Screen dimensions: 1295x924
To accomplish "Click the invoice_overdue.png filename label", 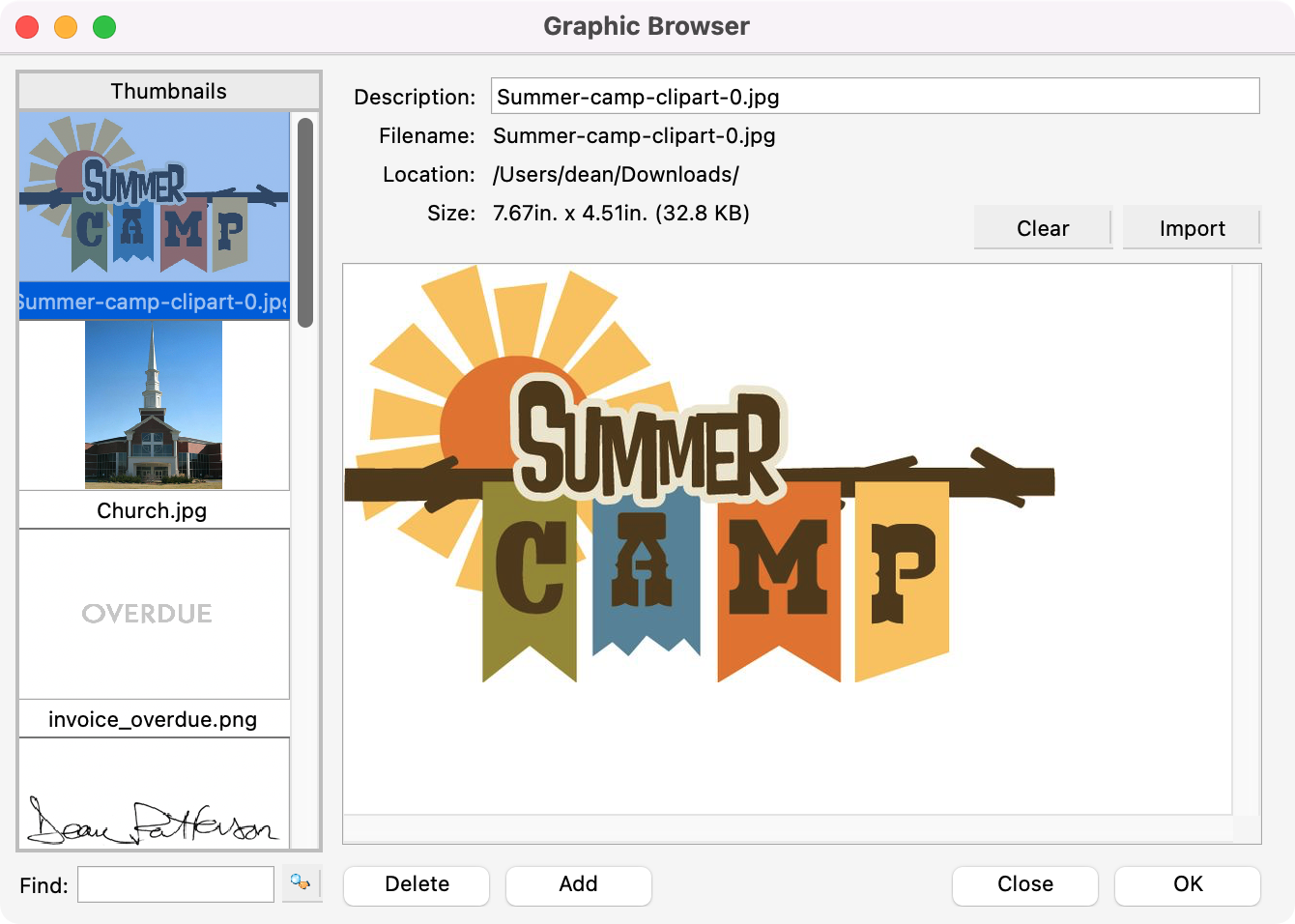I will pyautogui.click(x=153, y=719).
